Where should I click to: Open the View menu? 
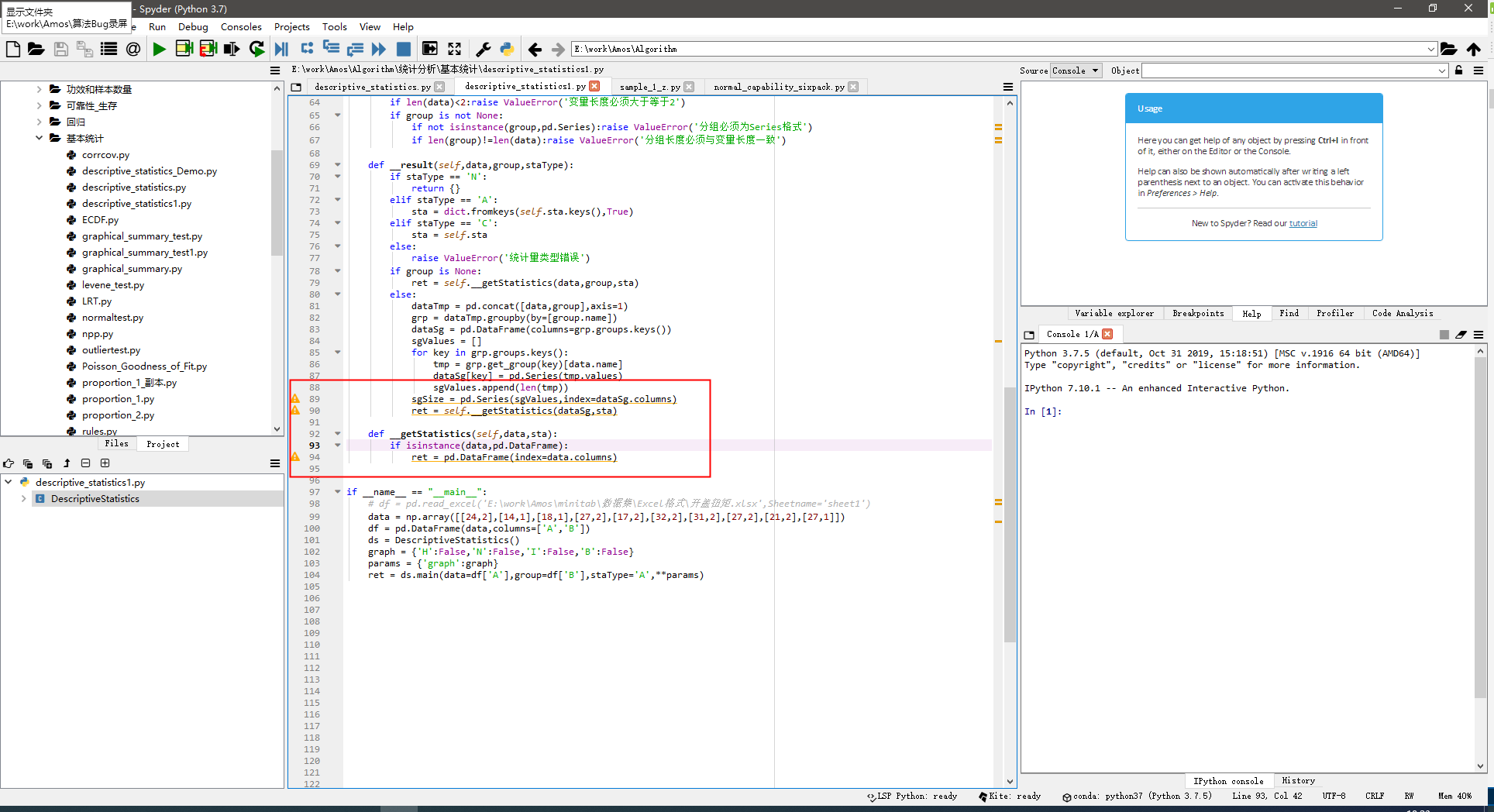point(370,26)
